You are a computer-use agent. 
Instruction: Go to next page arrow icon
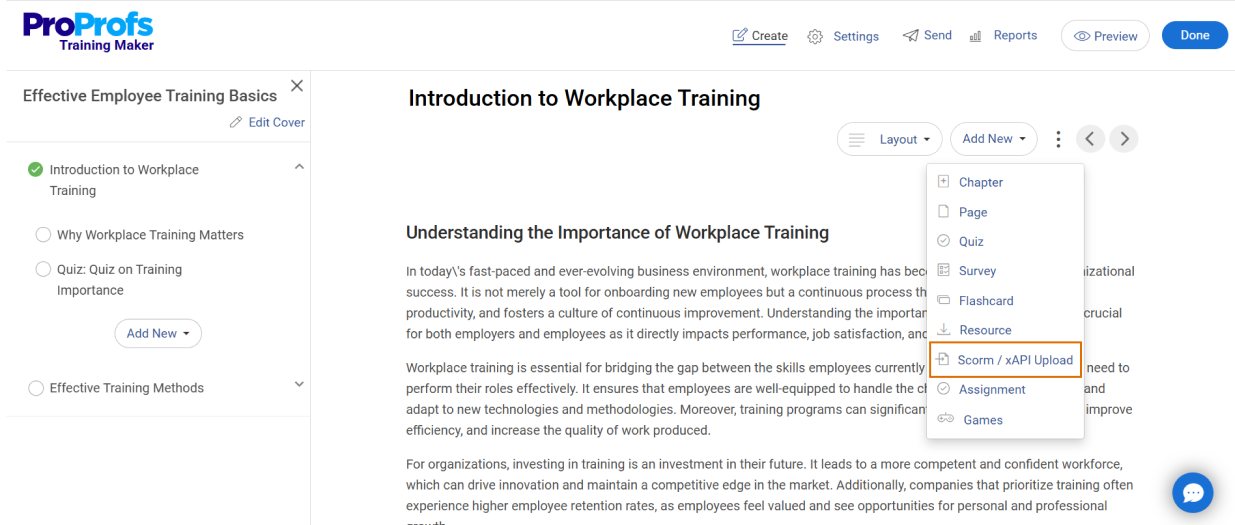coord(1125,139)
